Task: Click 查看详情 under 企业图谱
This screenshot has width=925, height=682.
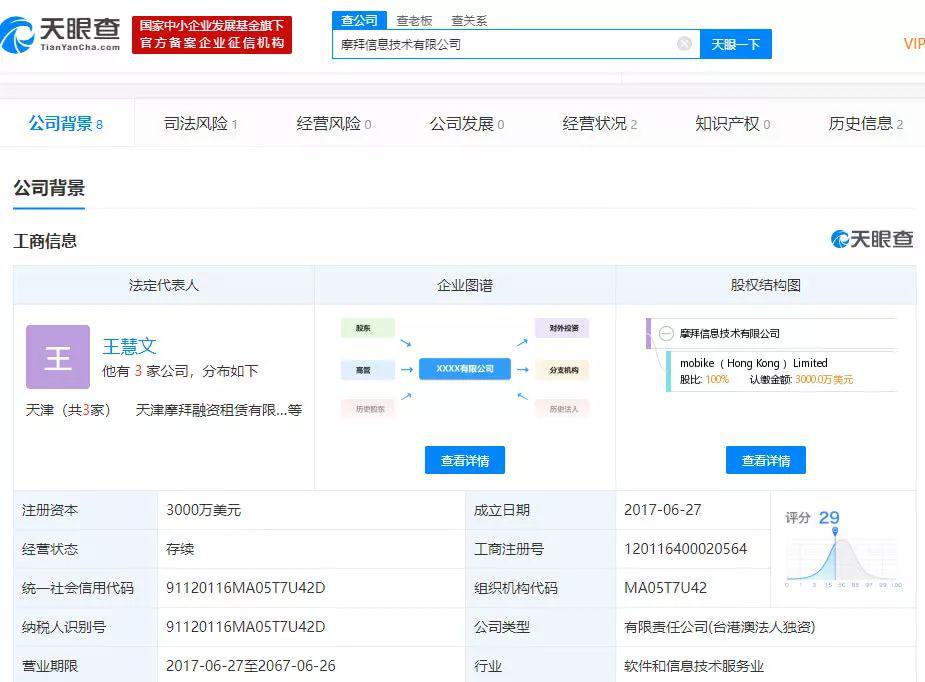Action: coord(465,460)
